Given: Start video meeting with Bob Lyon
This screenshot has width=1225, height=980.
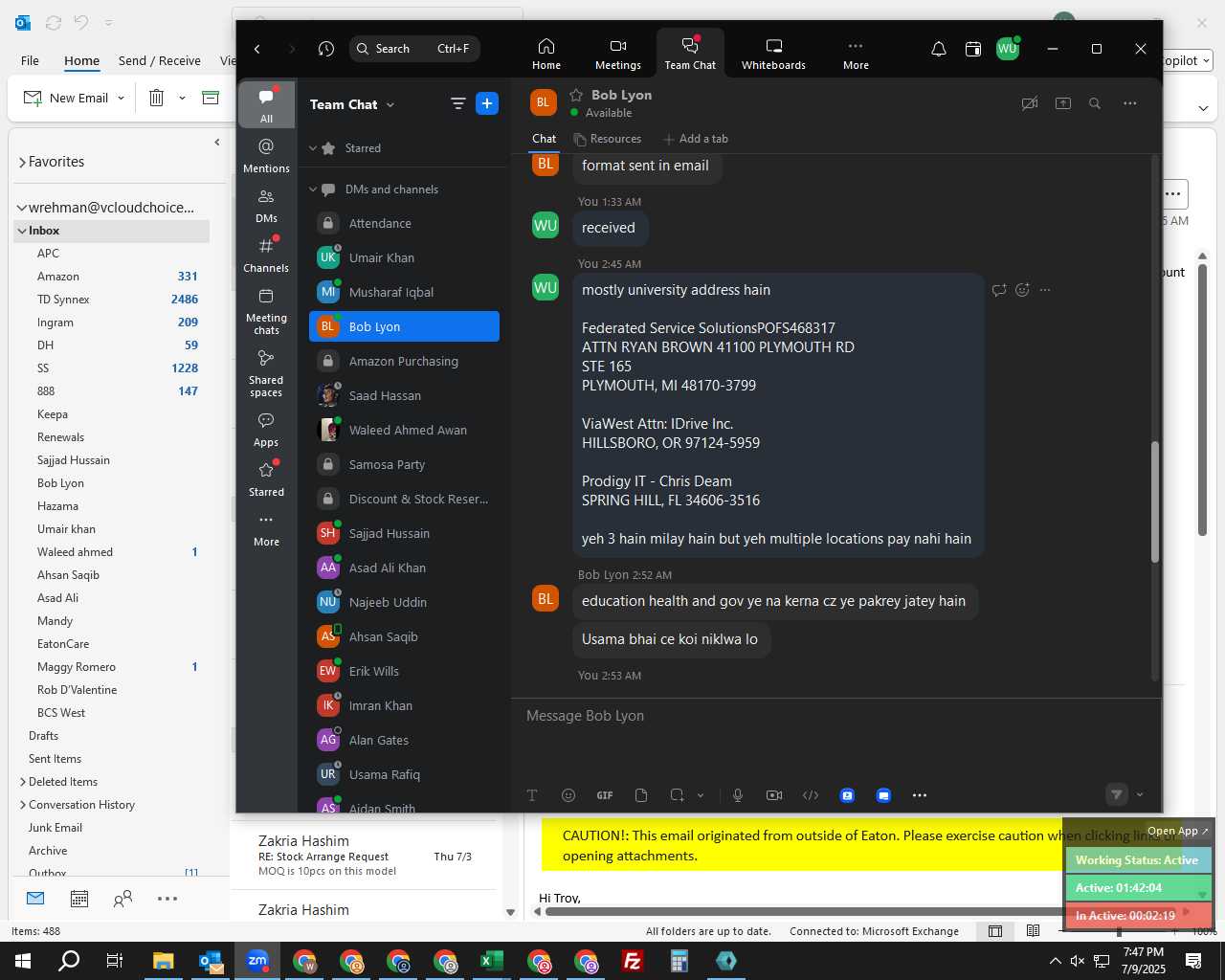Looking at the screenshot, I should [x=1030, y=103].
